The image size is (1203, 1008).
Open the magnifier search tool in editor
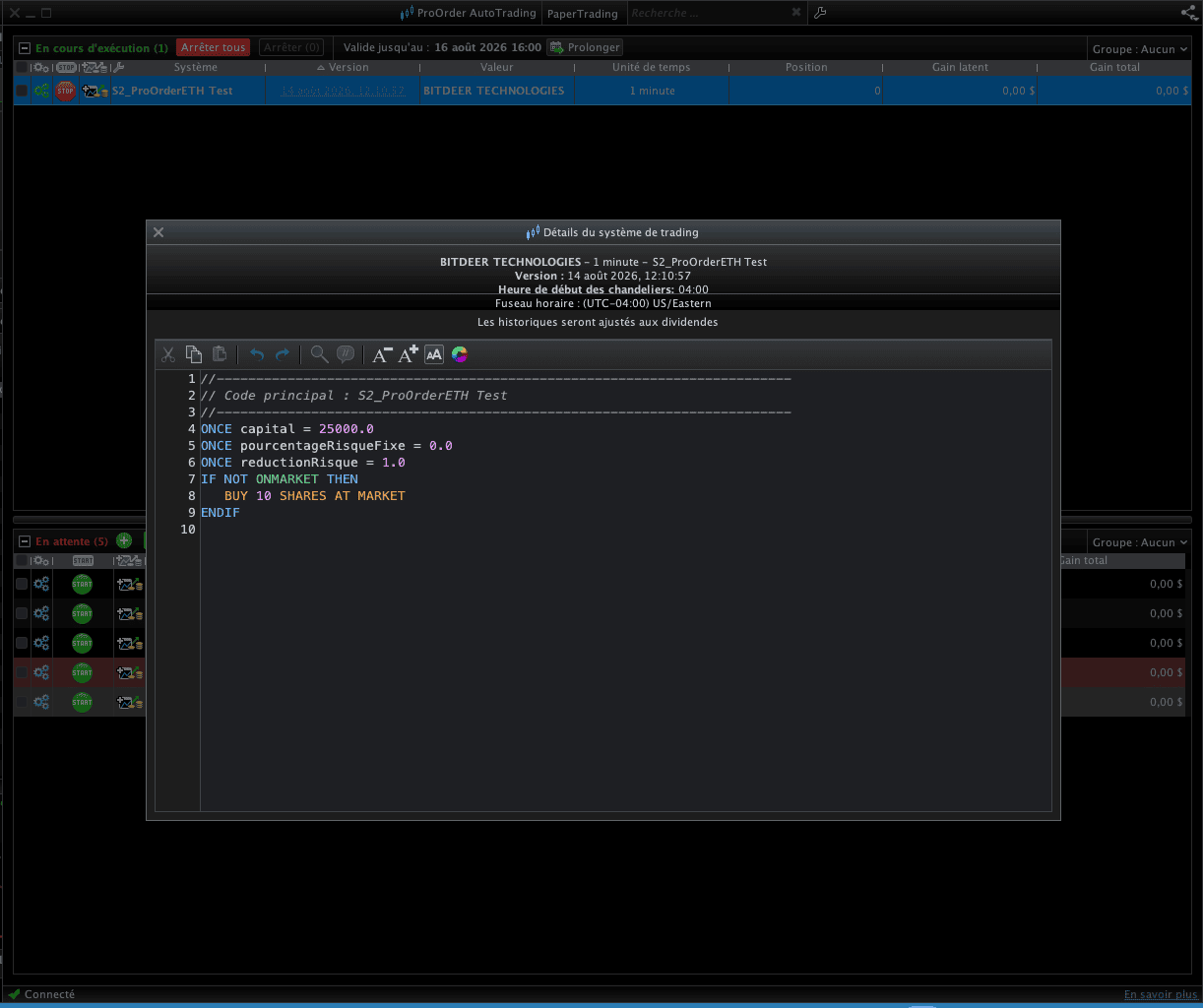319,354
